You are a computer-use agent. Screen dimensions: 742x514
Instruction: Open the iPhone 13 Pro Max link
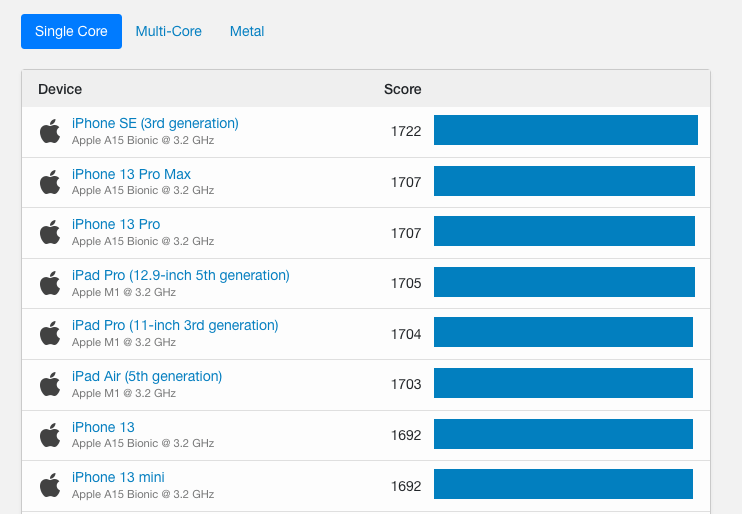click(x=131, y=174)
